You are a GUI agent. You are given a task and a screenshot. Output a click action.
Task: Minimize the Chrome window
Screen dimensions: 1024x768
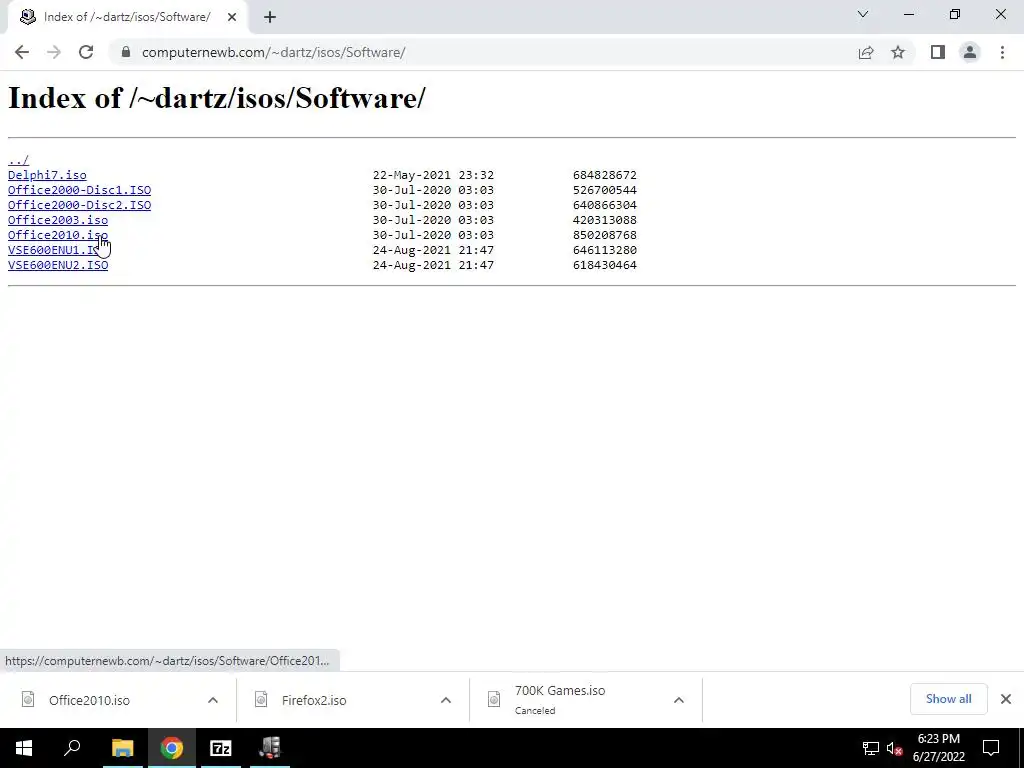909,14
